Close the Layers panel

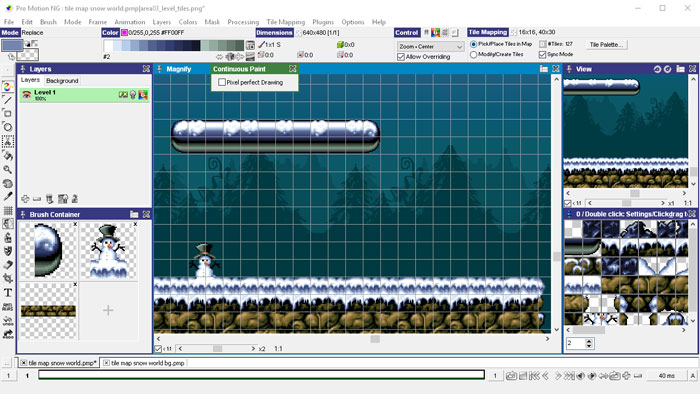coord(146,69)
